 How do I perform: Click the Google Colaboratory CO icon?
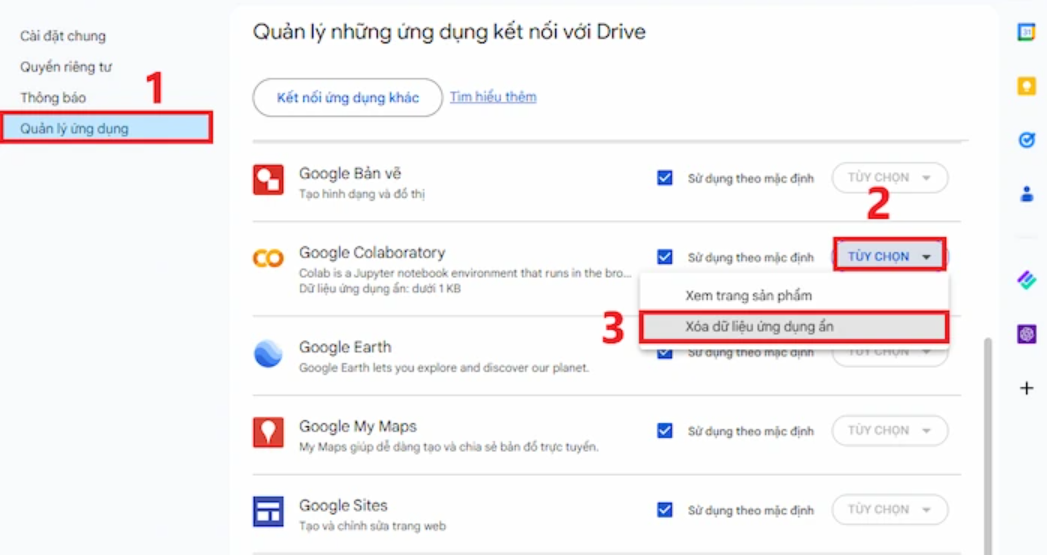click(x=268, y=258)
